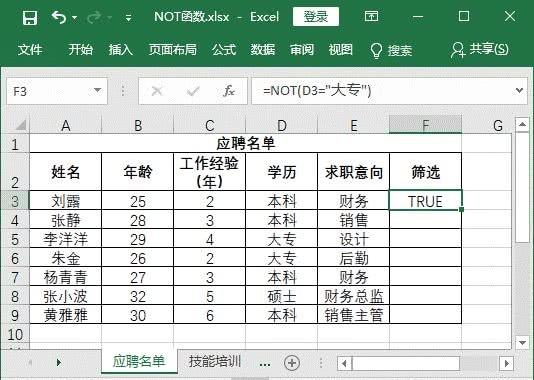534x380 pixels.
Task: Click the Name Box showing F3
Action: (x=57, y=91)
